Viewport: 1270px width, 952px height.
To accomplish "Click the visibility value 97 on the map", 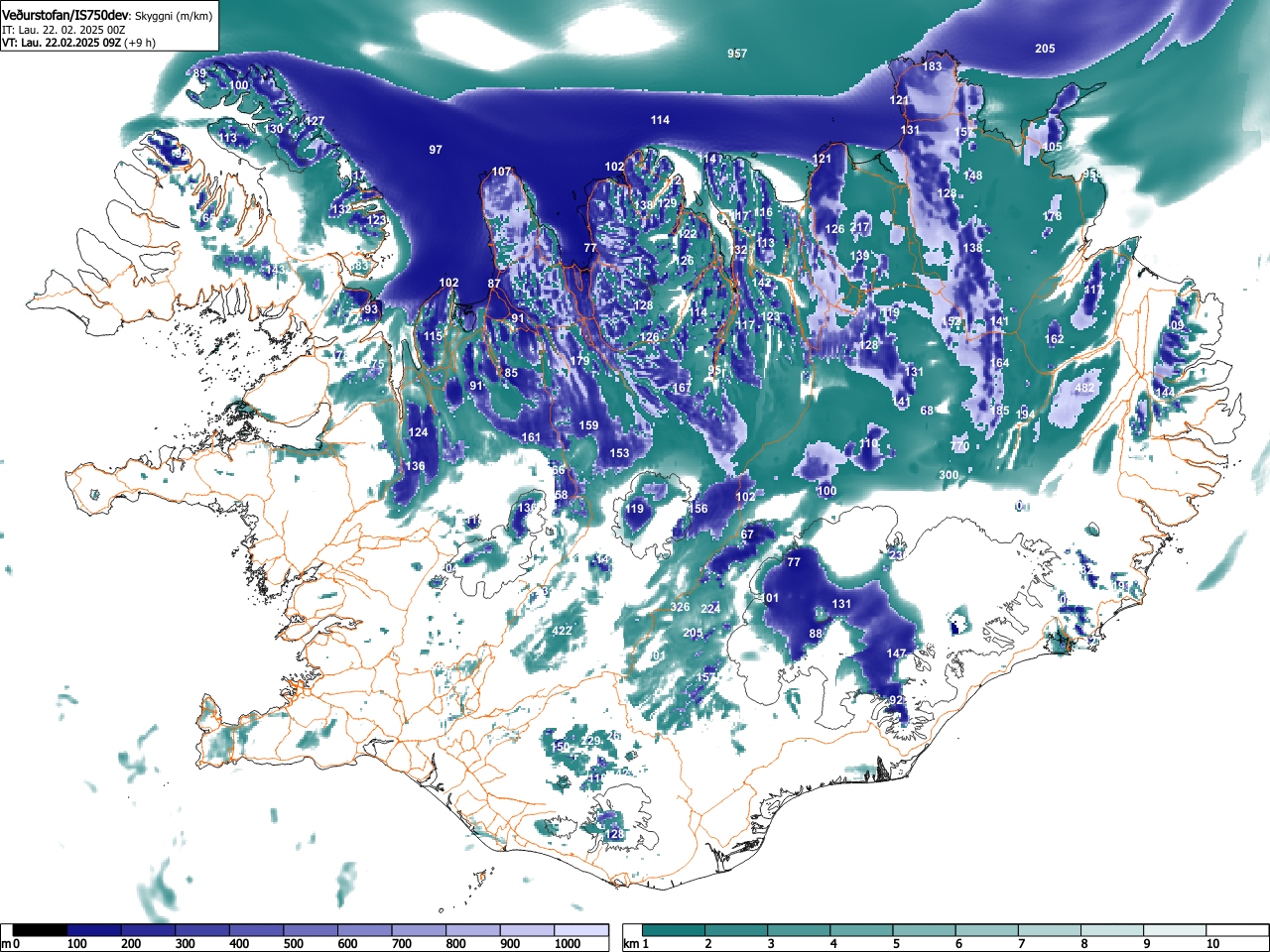I will point(436,150).
